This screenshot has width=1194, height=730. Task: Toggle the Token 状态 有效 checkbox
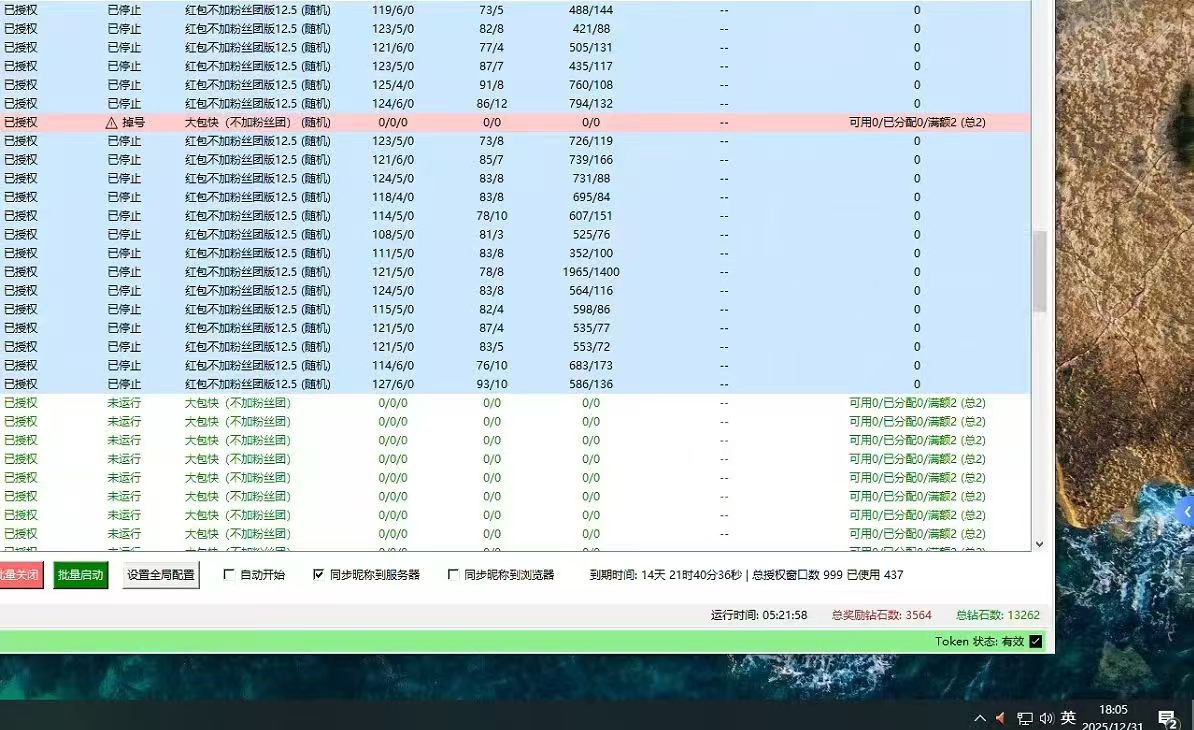[1035, 641]
